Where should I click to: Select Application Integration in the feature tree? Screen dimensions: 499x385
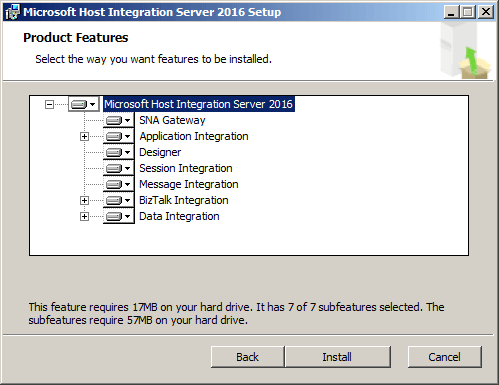click(x=194, y=136)
